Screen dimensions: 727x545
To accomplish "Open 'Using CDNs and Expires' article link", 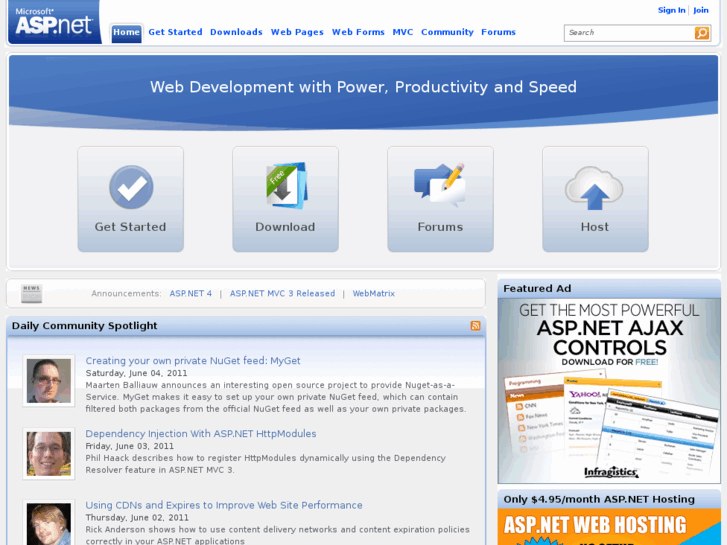I will (x=224, y=505).
